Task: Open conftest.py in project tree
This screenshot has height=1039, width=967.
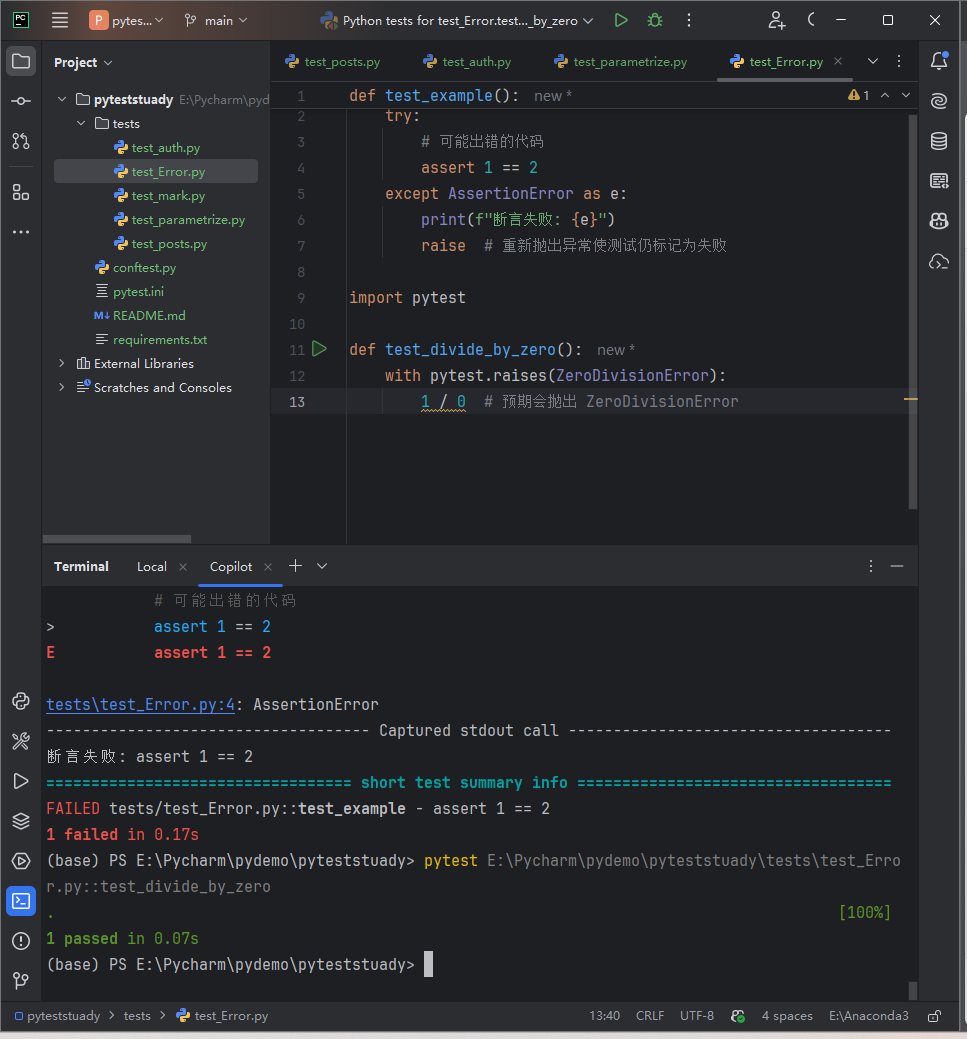Action: click(136, 268)
